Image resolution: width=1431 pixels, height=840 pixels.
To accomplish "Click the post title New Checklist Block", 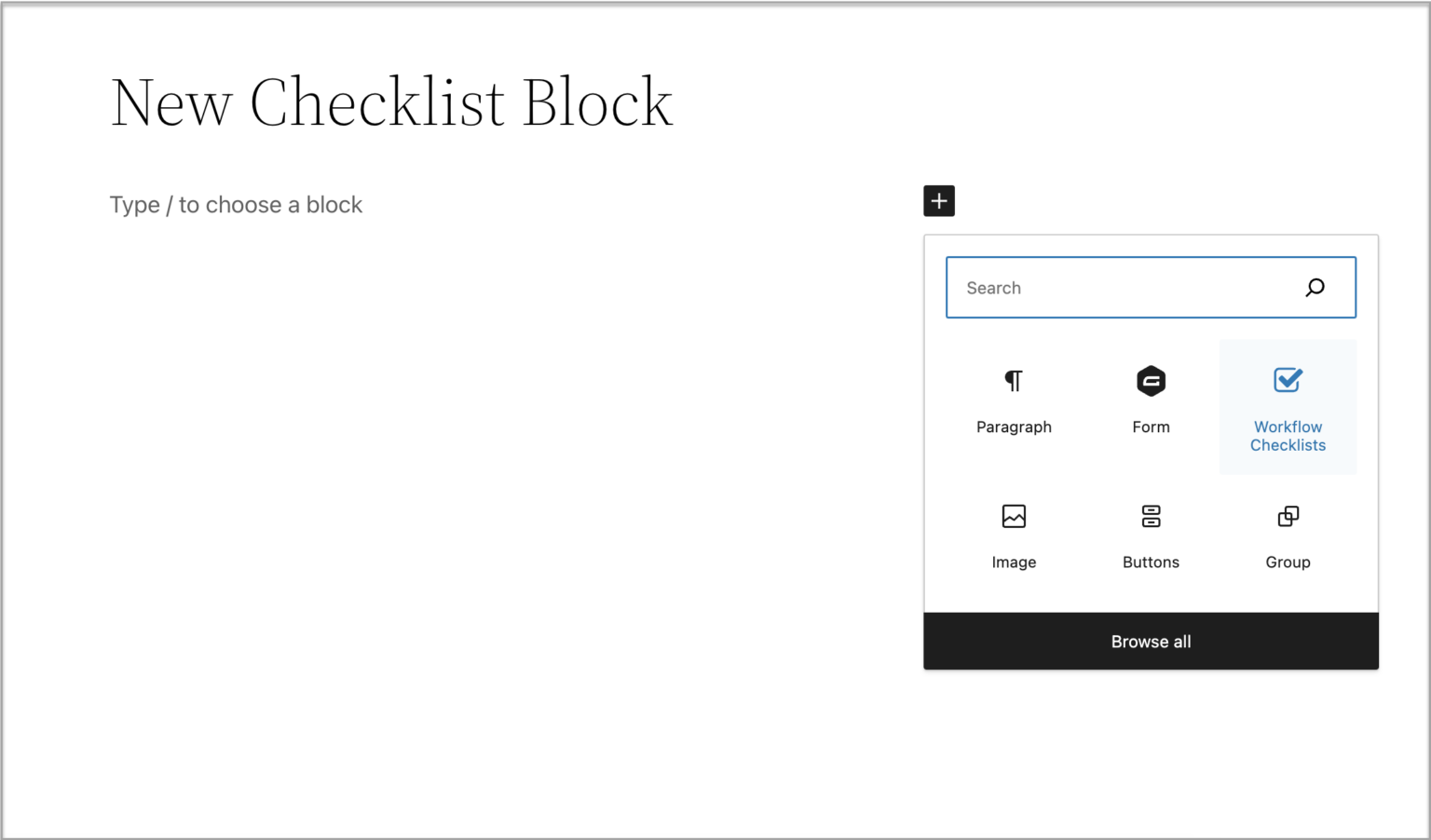I will 391,102.
